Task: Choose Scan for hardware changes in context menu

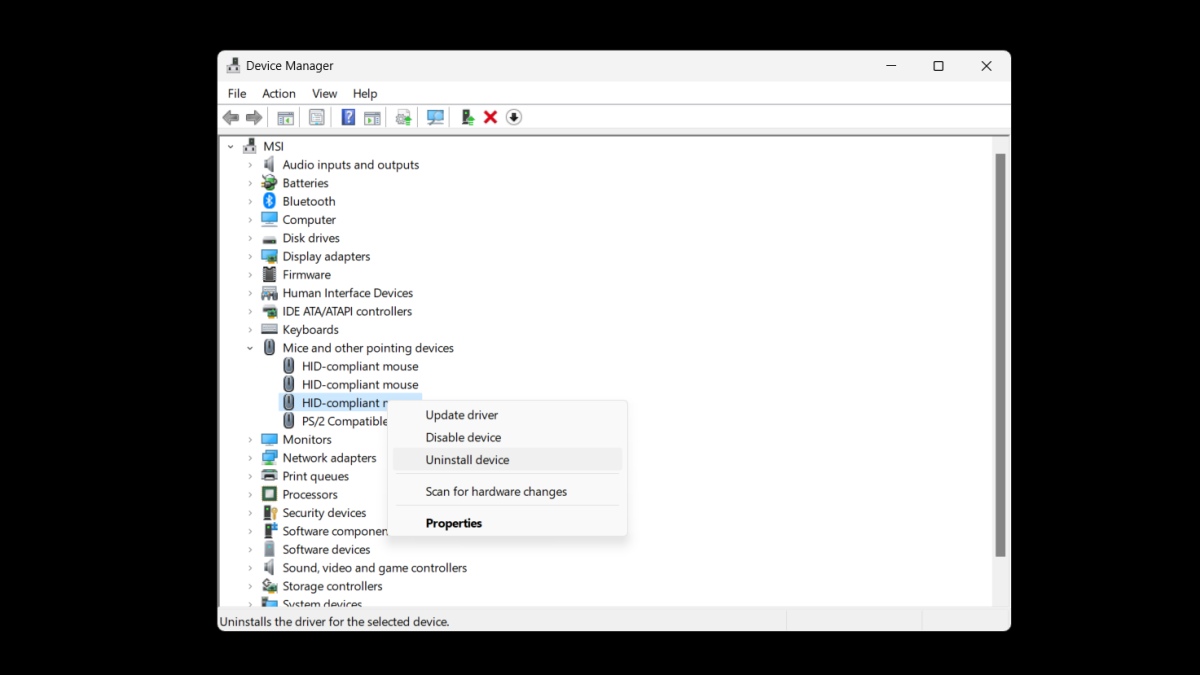Action: point(507,492)
